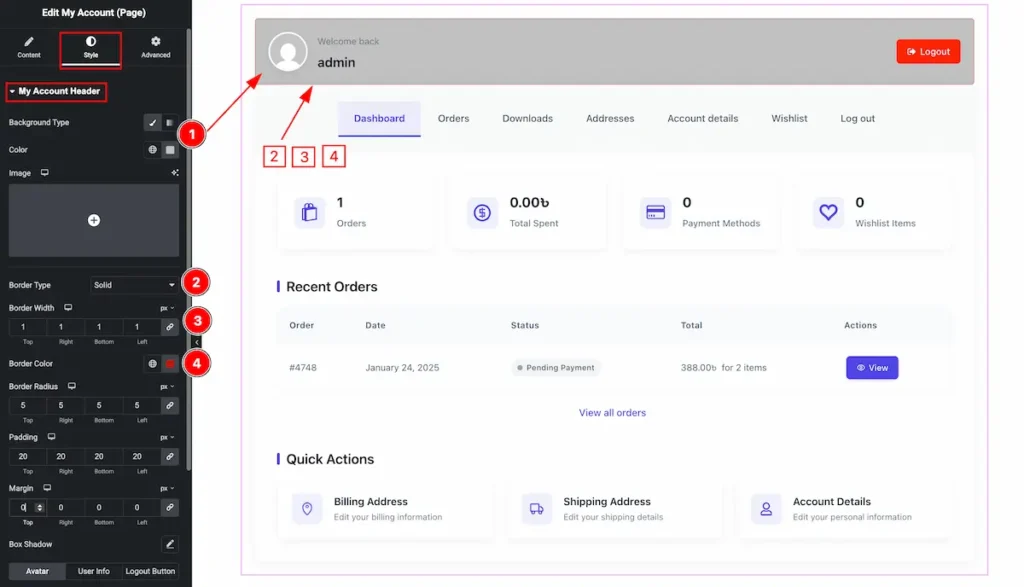Follow the View all orders link
The width and height of the screenshot is (1024, 587).
click(612, 413)
